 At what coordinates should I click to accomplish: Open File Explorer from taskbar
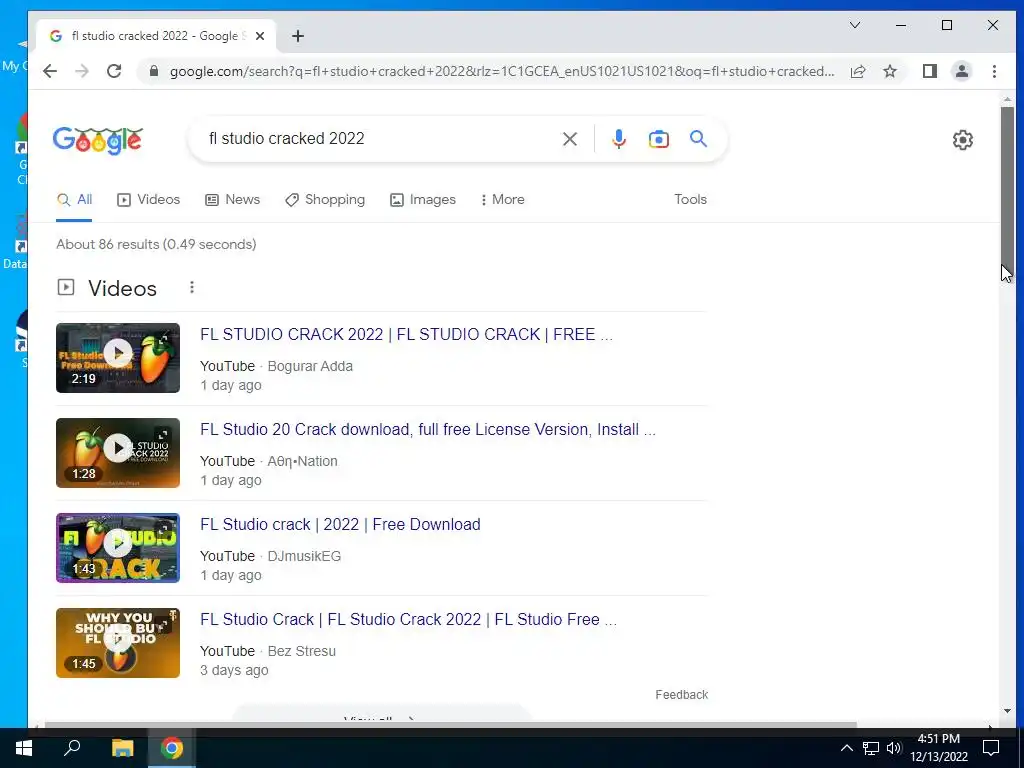[x=122, y=748]
